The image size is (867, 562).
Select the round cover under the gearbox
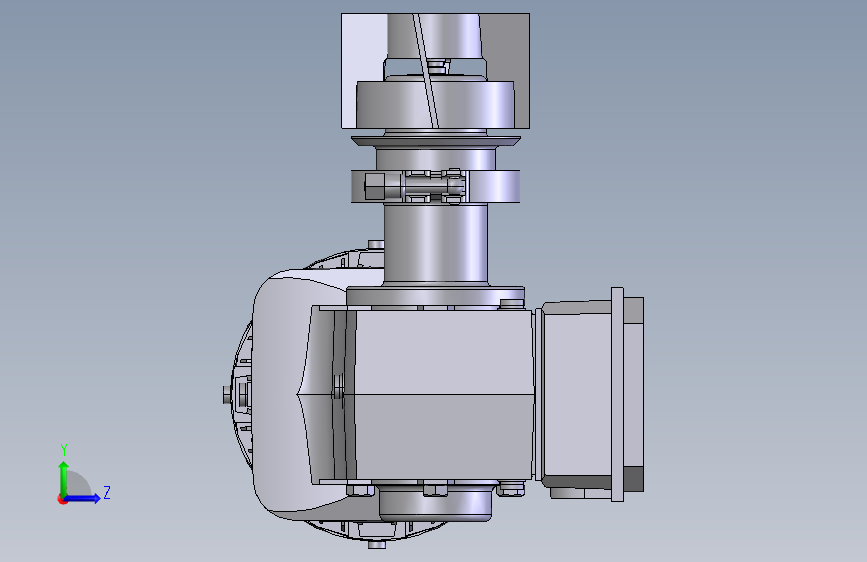pyautogui.click(x=435, y=503)
